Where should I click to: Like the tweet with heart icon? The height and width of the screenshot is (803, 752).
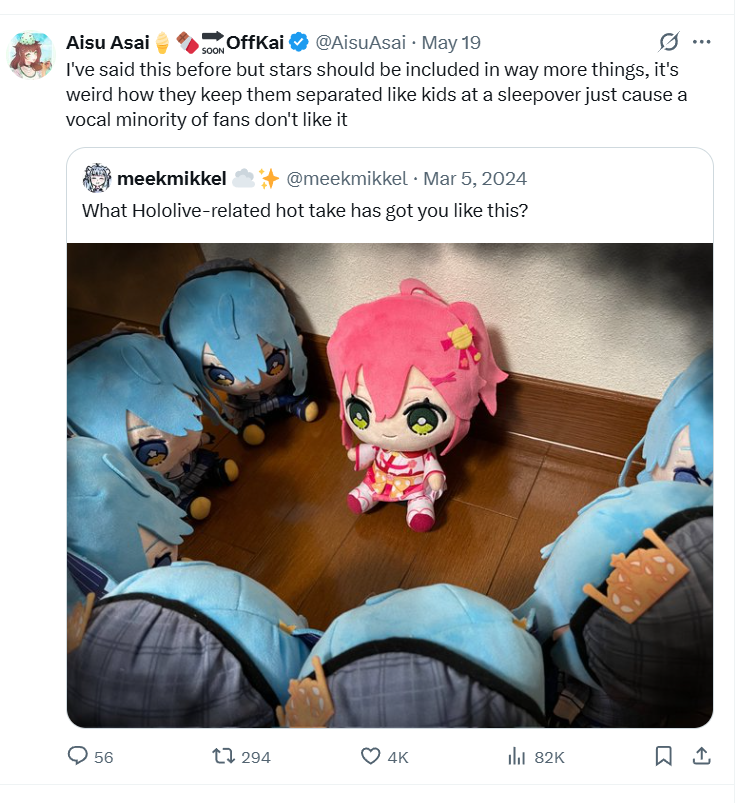[x=370, y=756]
